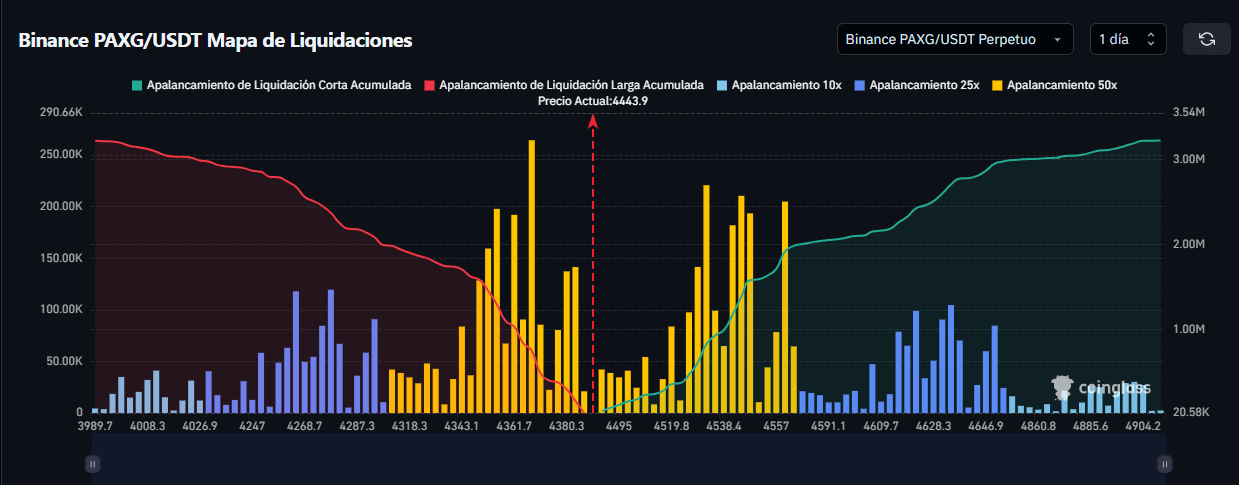Click the chart title Binance PAXG/USDT Mapa de Liquidaciones
Image resolution: width=1239 pixels, height=485 pixels.
pyautogui.click(x=216, y=41)
